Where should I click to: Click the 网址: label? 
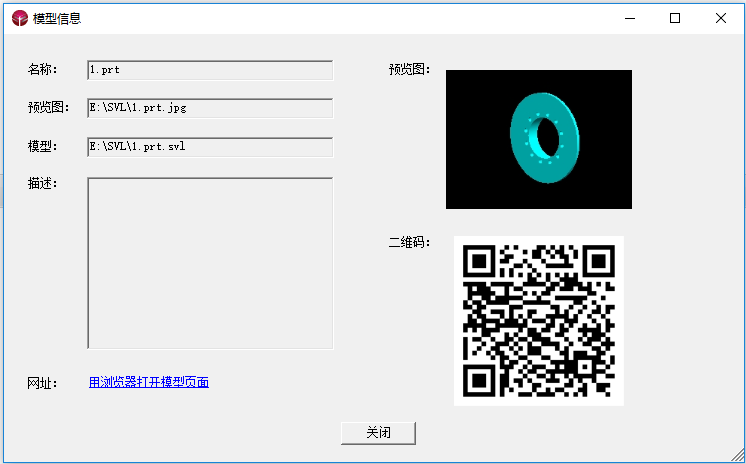[42, 383]
